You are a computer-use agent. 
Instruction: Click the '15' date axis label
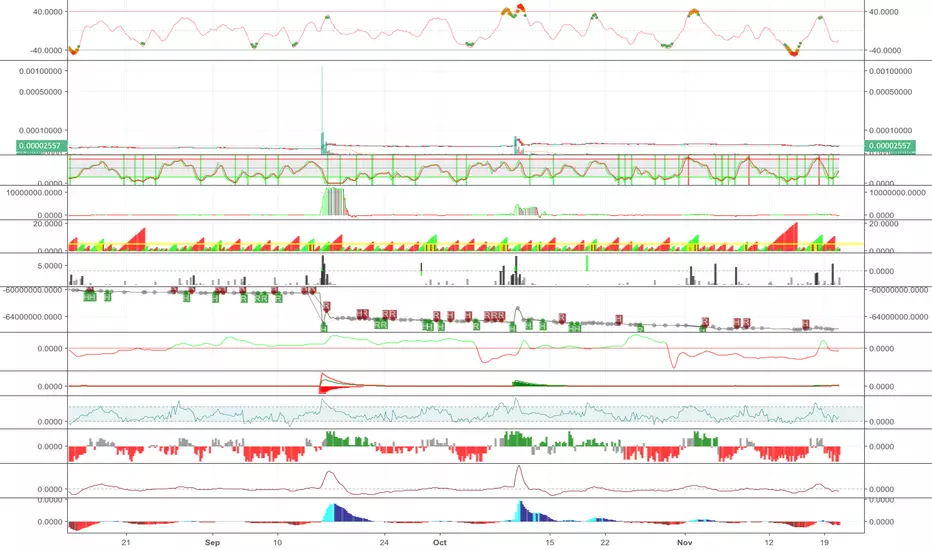pyautogui.click(x=550, y=542)
